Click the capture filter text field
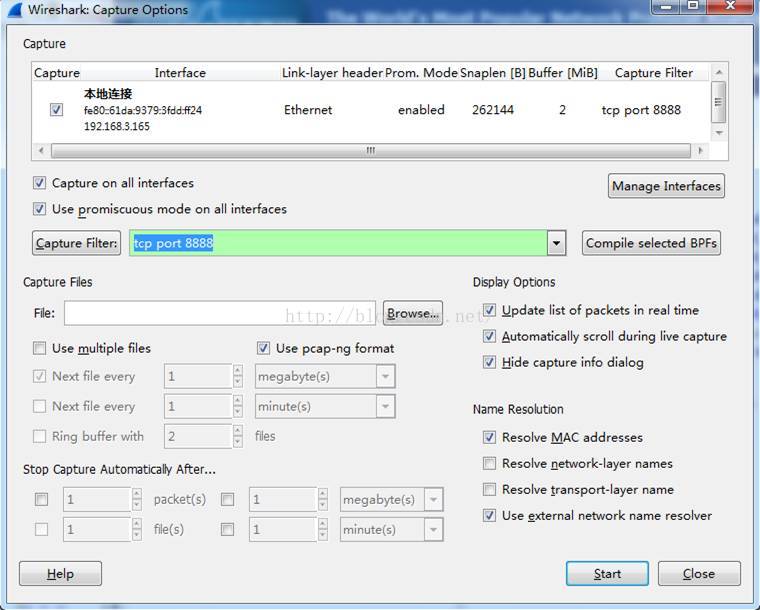Screen dimensions: 760x610 click(338, 243)
